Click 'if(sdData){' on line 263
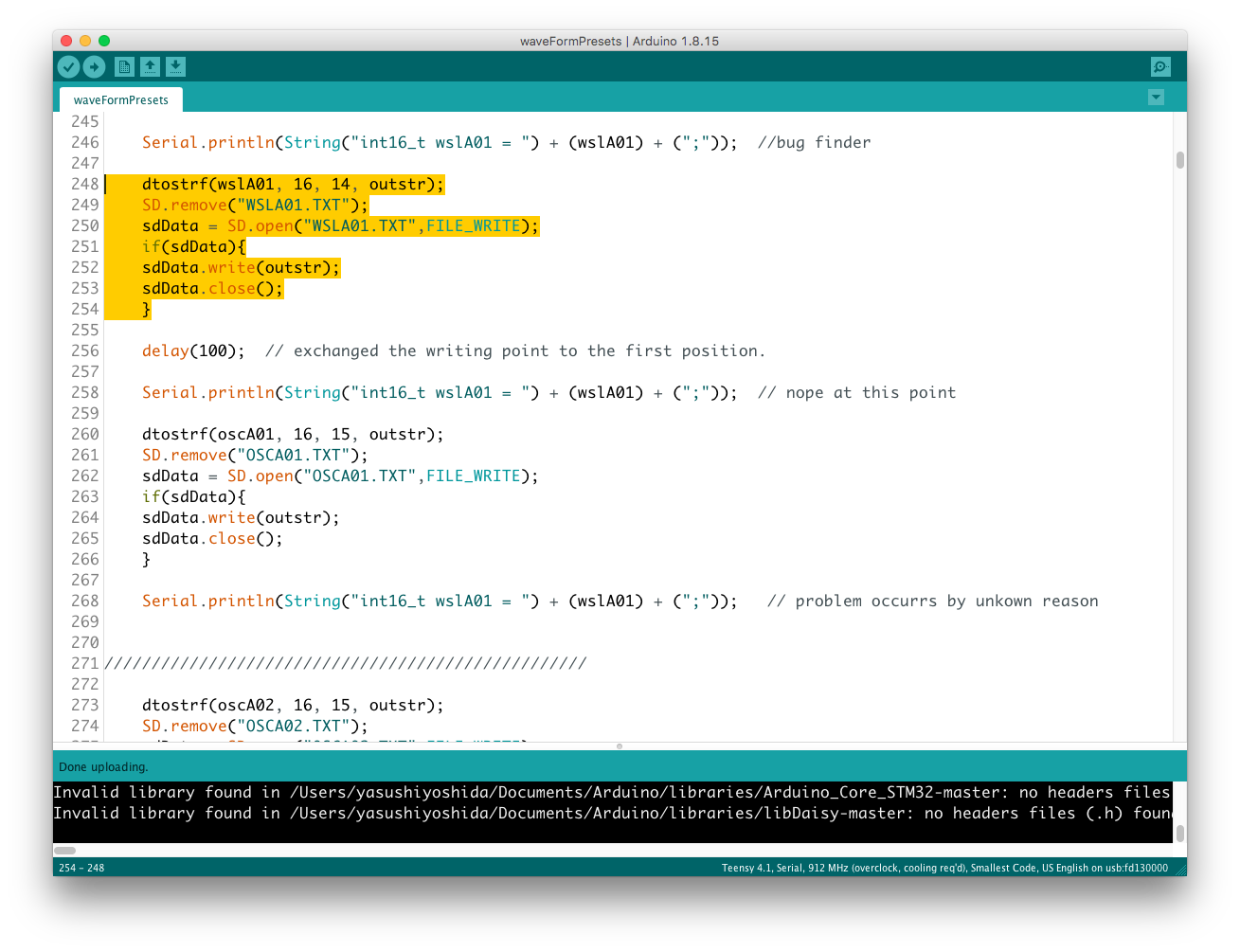1240x952 pixels. pyautogui.click(x=193, y=496)
